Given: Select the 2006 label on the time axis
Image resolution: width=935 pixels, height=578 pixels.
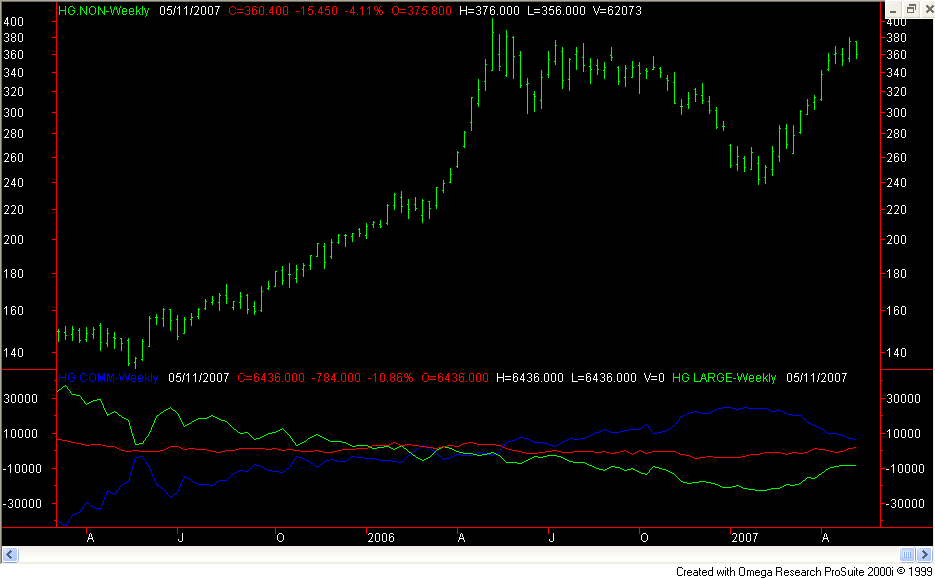Looking at the screenshot, I should [x=381, y=537].
